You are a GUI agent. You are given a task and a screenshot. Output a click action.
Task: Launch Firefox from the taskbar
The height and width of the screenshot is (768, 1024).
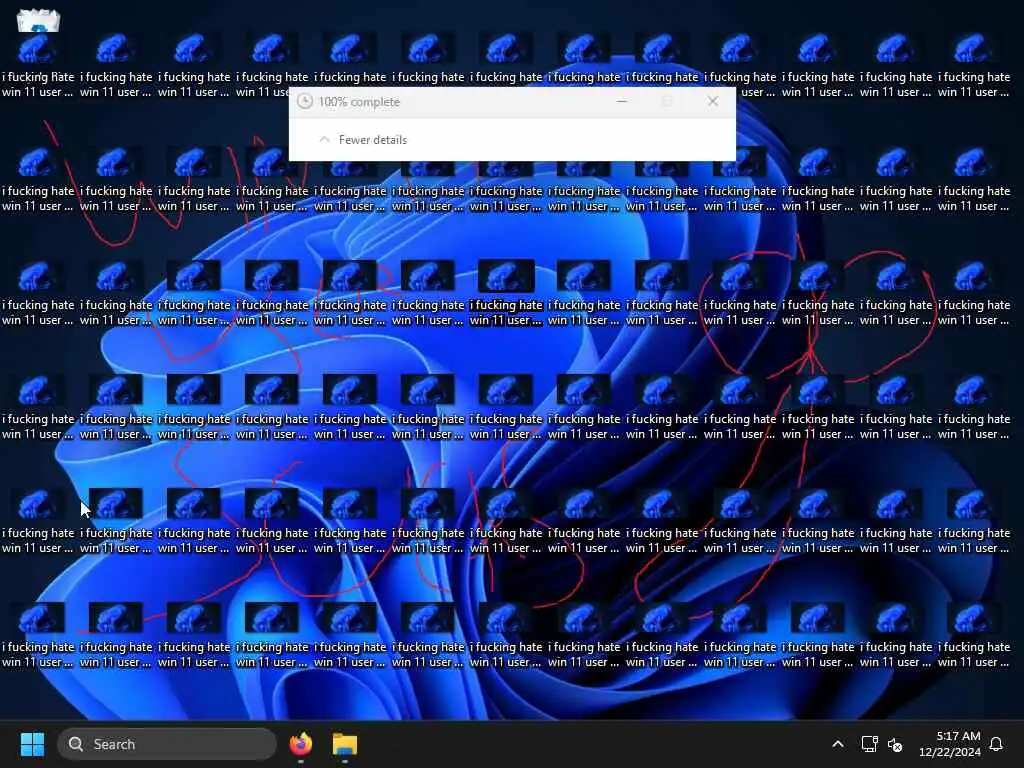(x=301, y=744)
